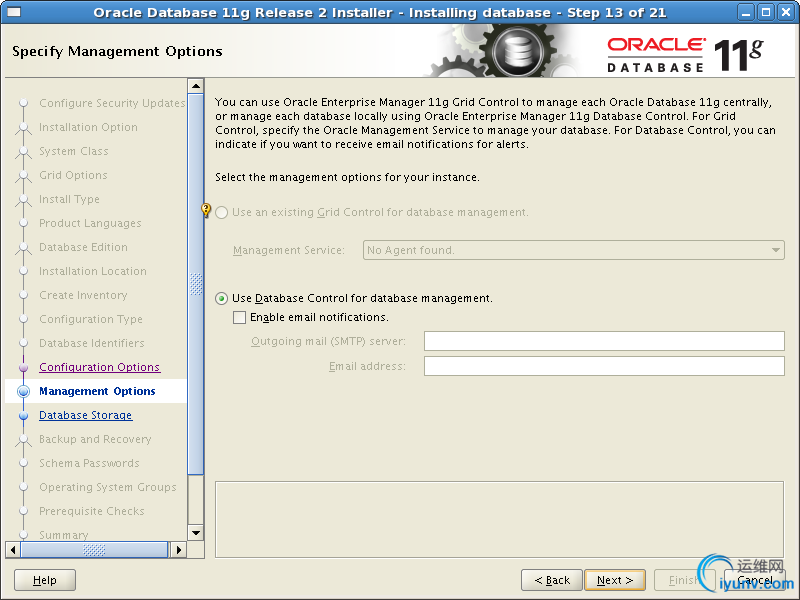
Task: Click the Database Edition step
Action: click(83, 247)
